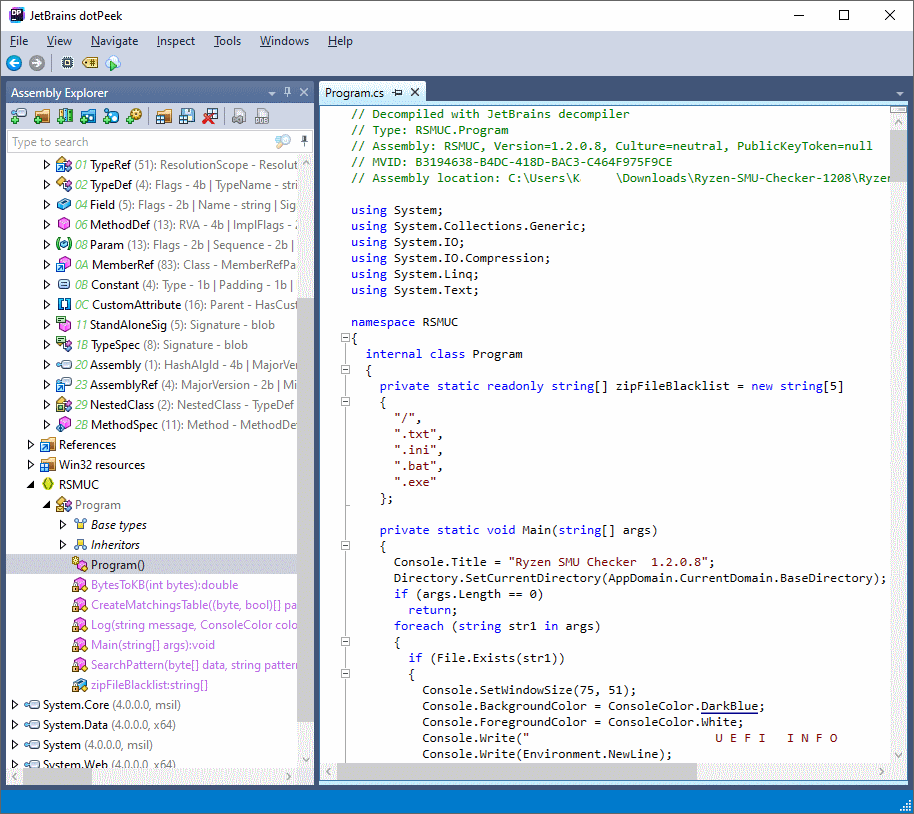The height and width of the screenshot is (814, 914).
Task: Open the Navigate menu
Action: pos(114,41)
